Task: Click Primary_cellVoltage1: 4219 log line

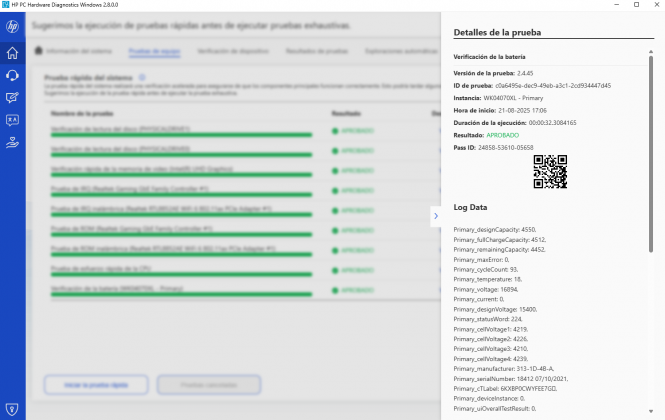Action: tap(491, 329)
